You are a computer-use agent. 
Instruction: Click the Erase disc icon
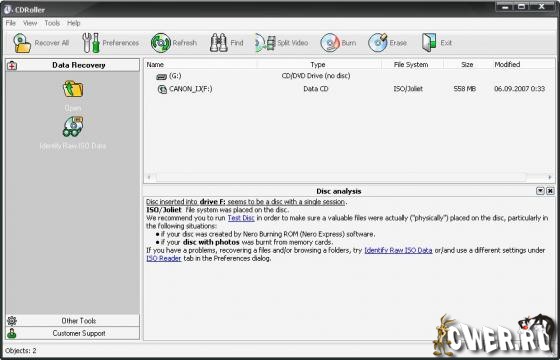point(378,43)
